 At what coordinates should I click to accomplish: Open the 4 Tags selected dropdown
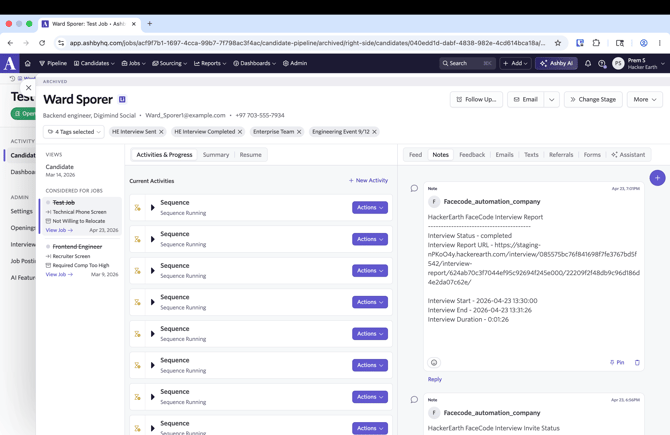(x=73, y=132)
